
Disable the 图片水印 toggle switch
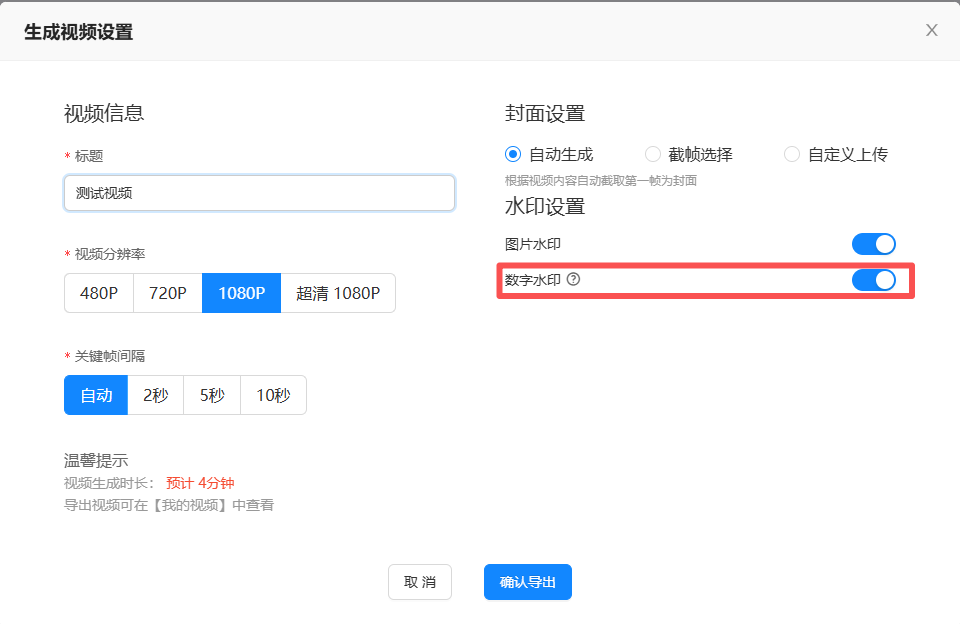click(873, 244)
